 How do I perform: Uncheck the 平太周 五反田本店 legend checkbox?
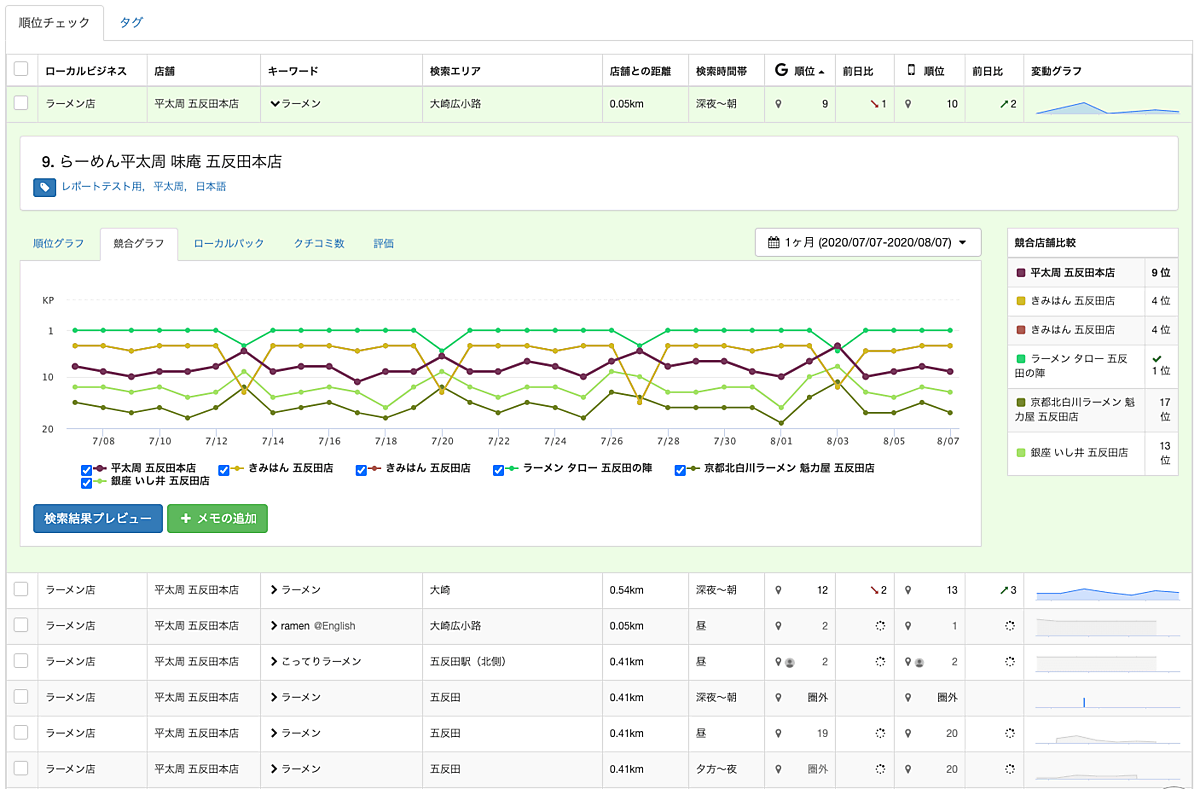coord(86,469)
